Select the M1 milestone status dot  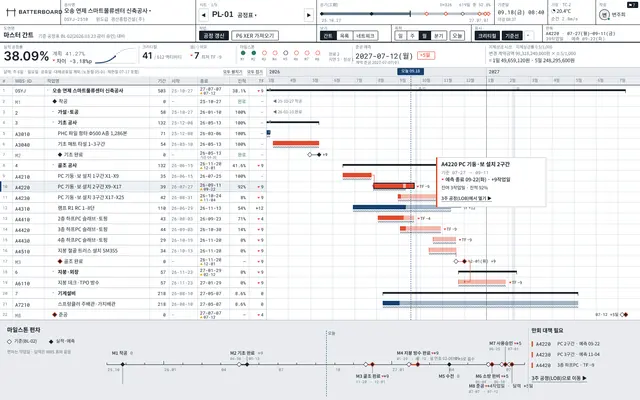click(243, 53)
